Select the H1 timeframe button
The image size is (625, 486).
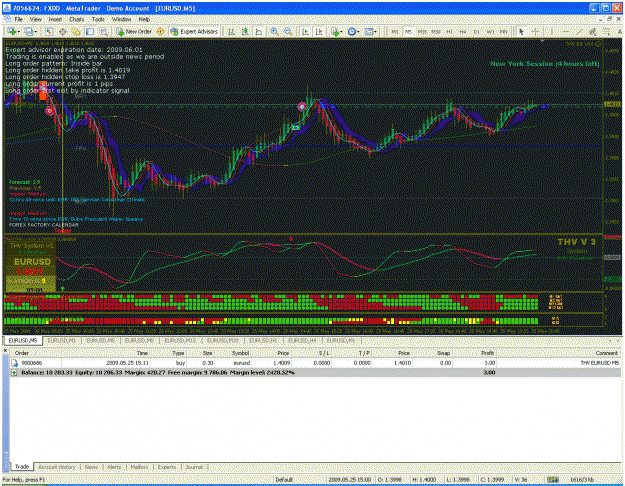449,31
